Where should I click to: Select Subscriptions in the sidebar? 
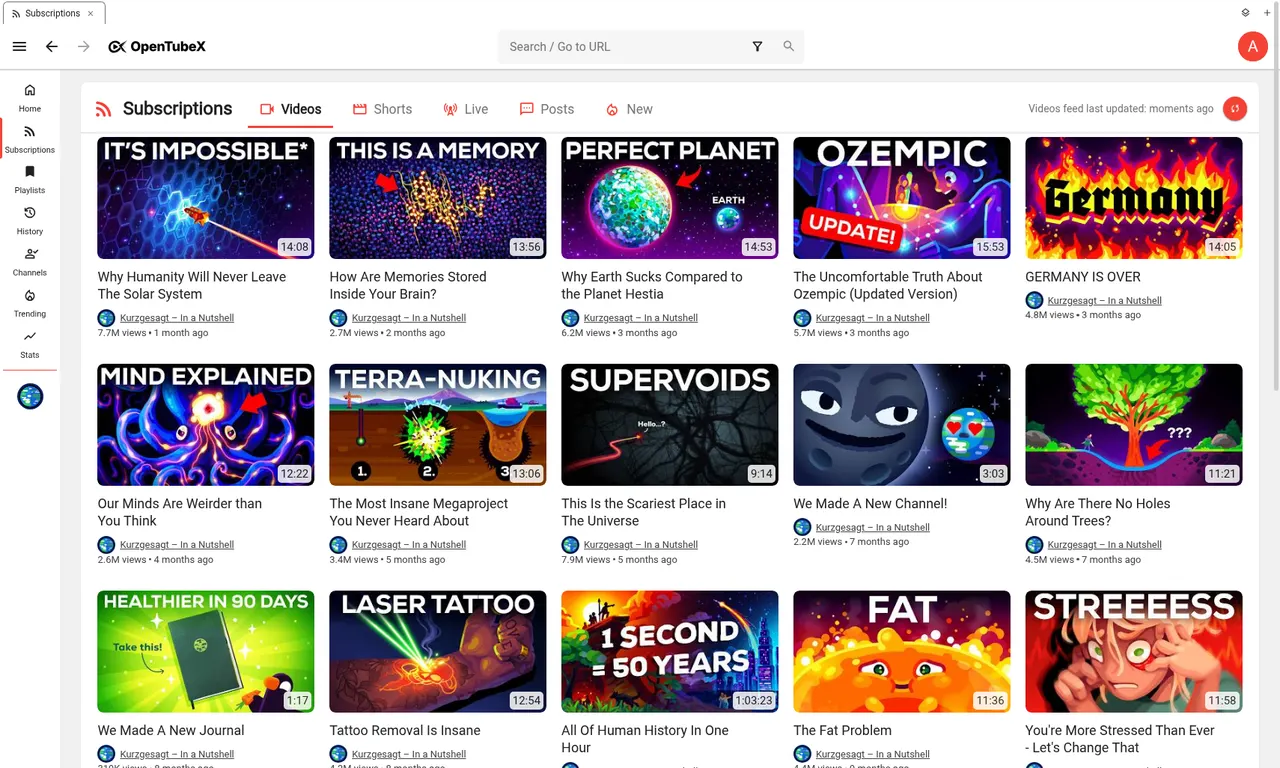pos(30,138)
